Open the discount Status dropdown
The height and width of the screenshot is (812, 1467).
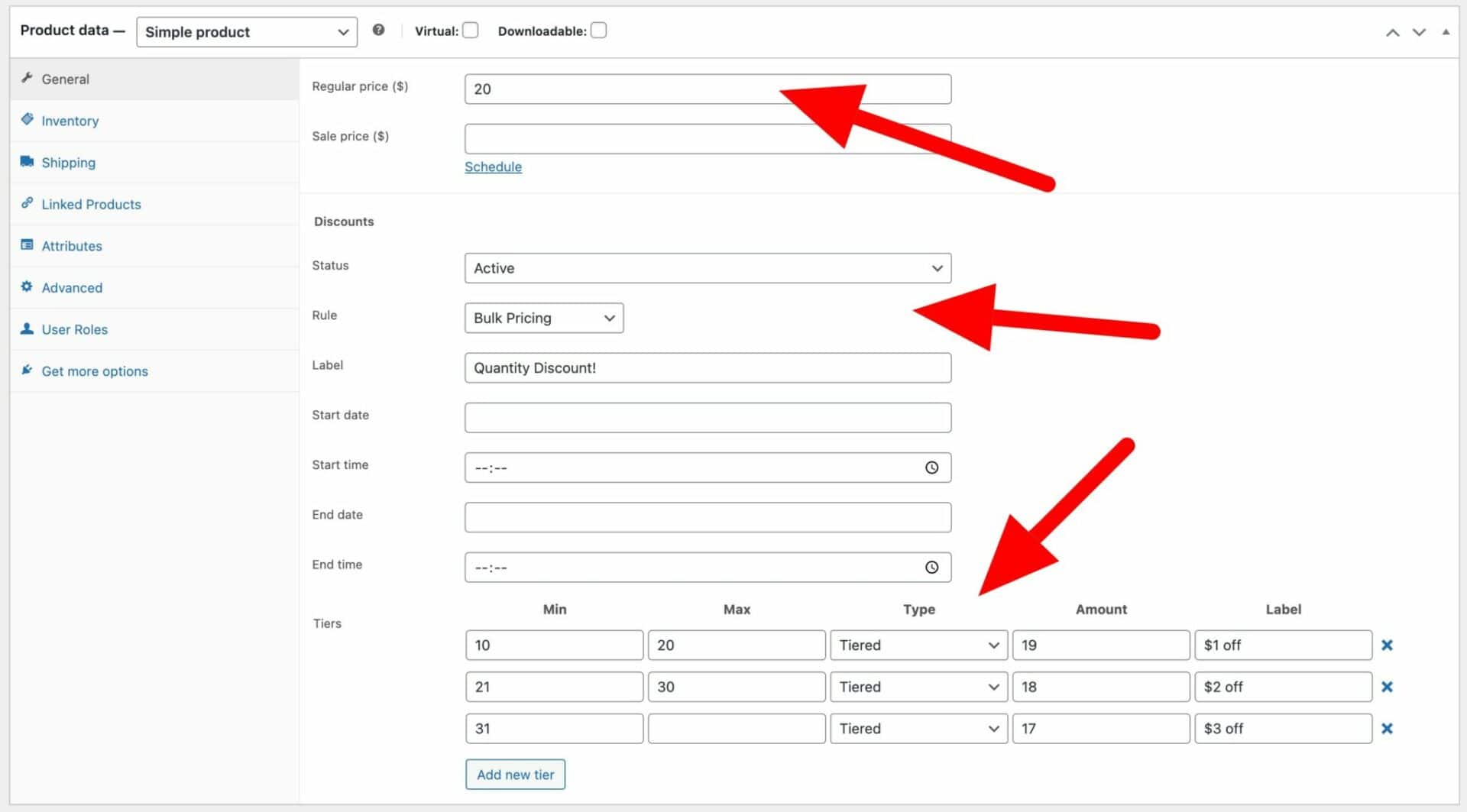pyautogui.click(x=708, y=268)
